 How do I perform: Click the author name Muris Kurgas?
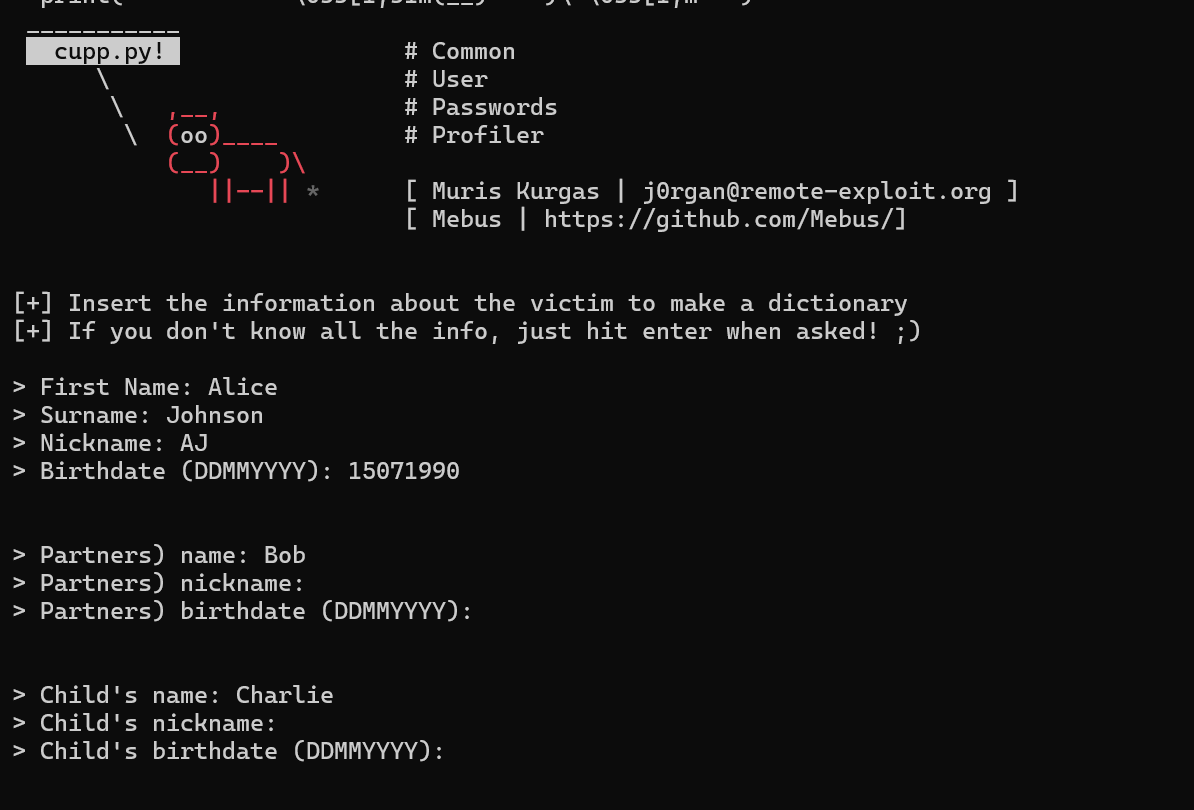[515, 191]
